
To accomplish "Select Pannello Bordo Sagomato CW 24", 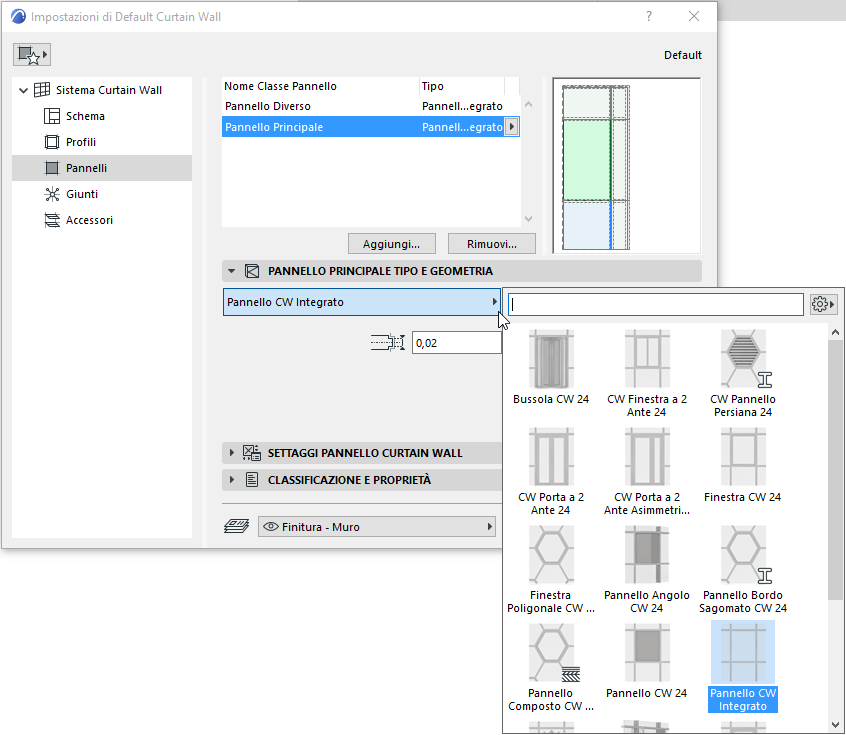I will pos(743,569).
